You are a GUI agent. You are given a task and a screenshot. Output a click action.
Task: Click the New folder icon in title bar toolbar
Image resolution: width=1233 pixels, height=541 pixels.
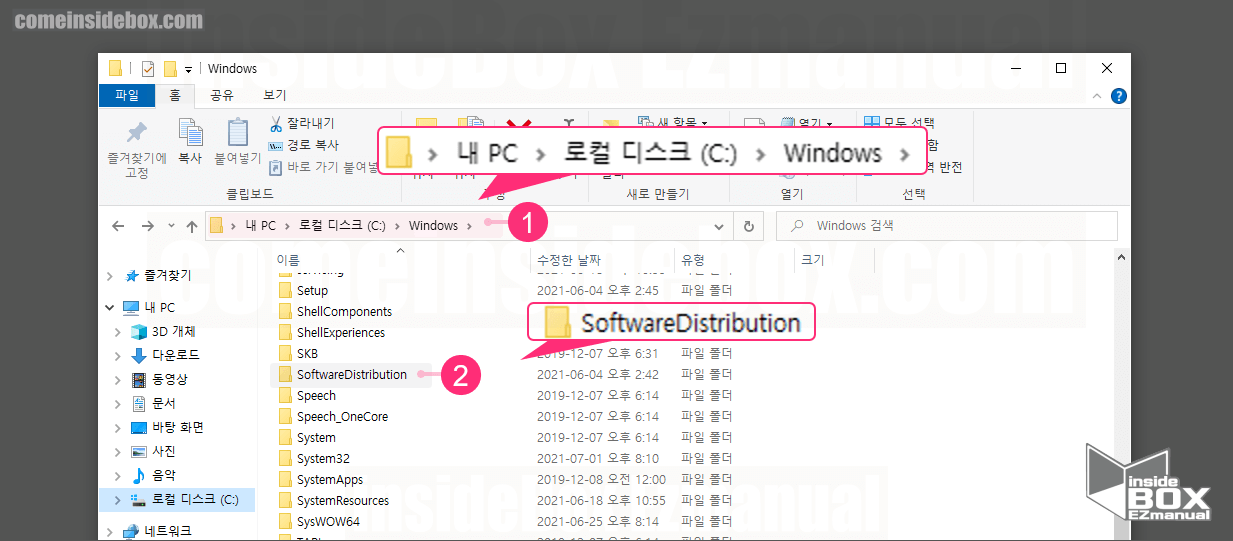coord(170,69)
